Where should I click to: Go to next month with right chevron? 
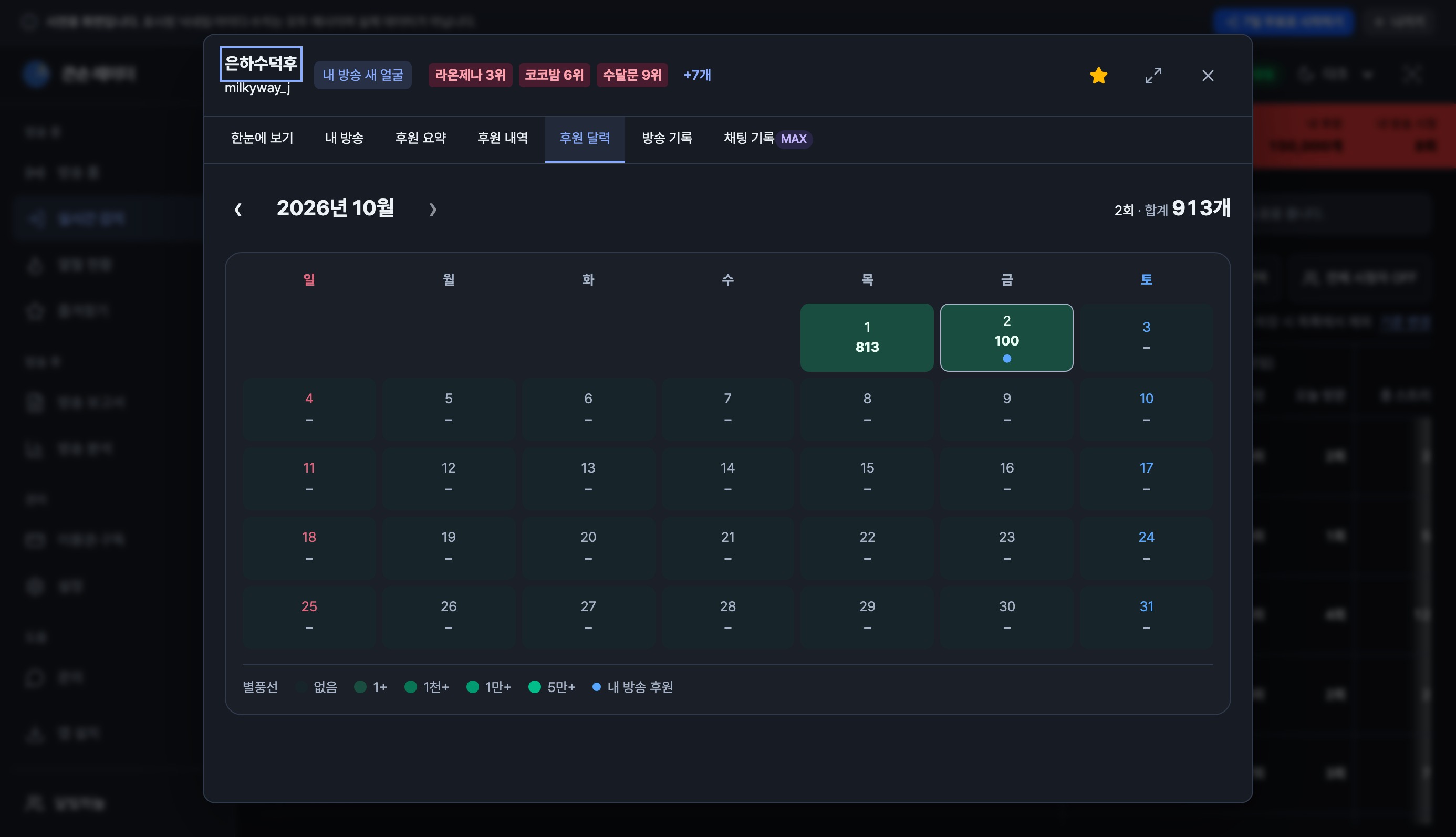[432, 209]
